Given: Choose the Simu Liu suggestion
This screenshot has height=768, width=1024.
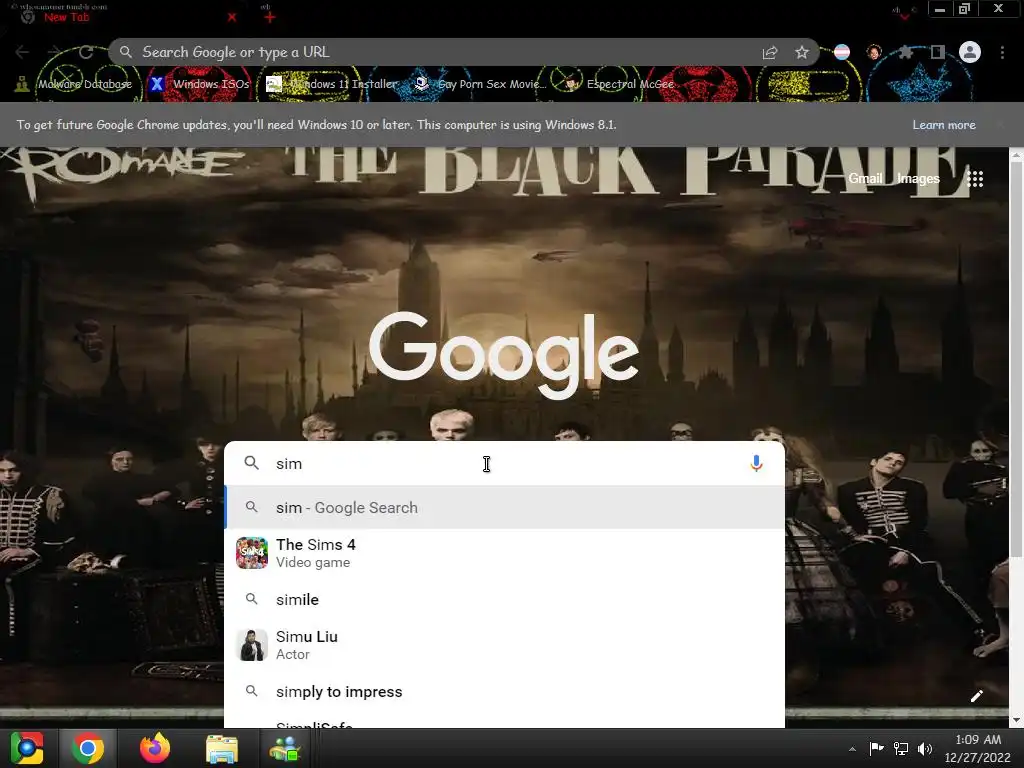Looking at the screenshot, I should [x=504, y=645].
